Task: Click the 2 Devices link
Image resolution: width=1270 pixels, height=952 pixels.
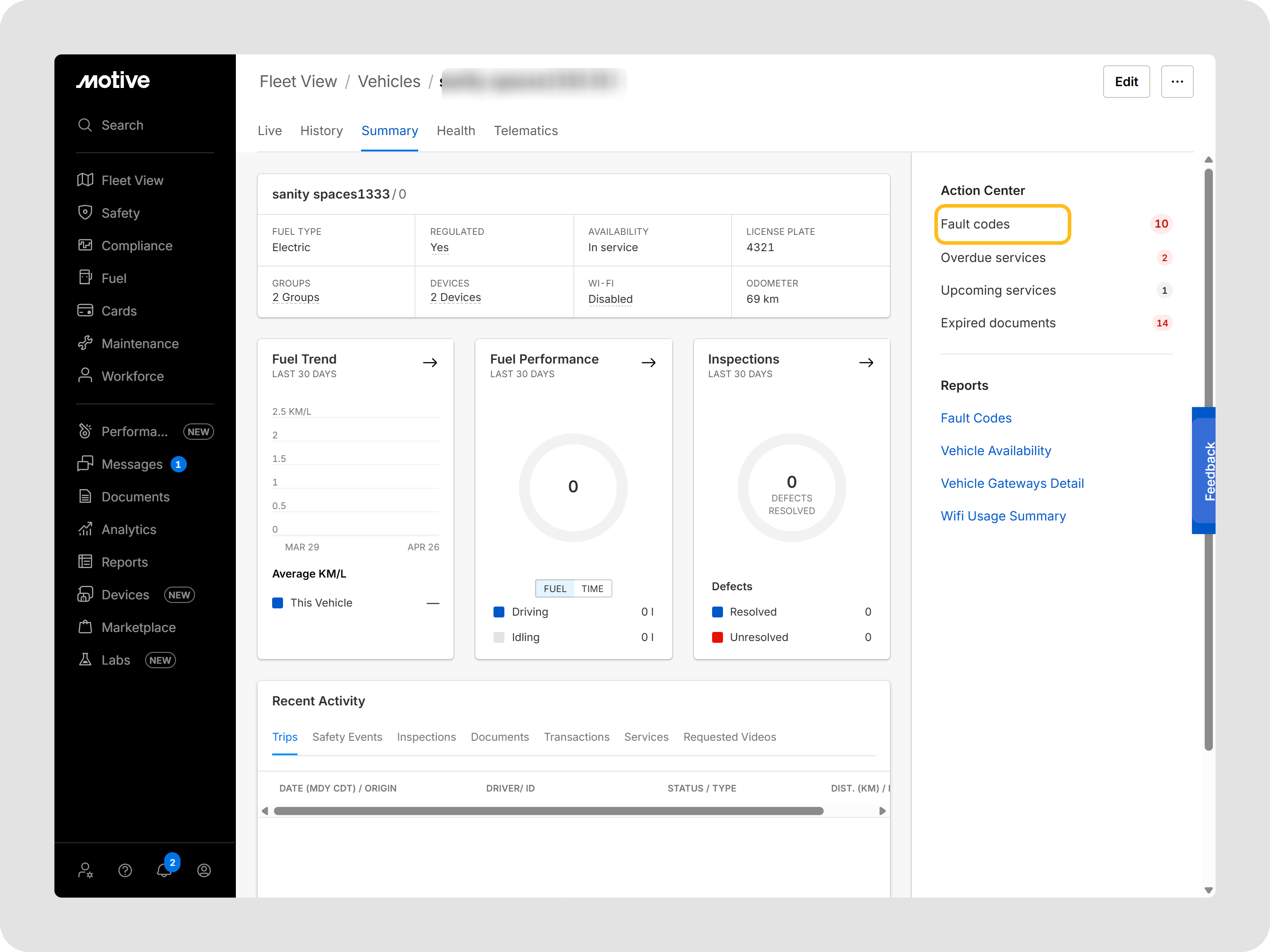Action: pyautogui.click(x=456, y=297)
